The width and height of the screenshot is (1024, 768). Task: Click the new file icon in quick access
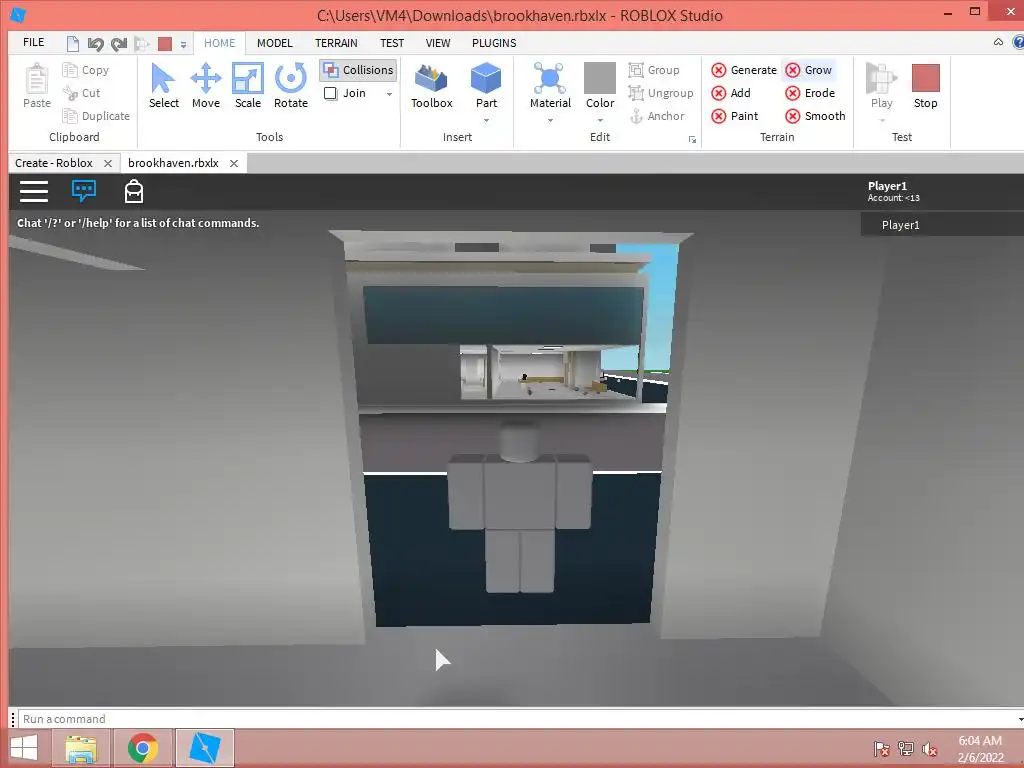pyautogui.click(x=73, y=44)
